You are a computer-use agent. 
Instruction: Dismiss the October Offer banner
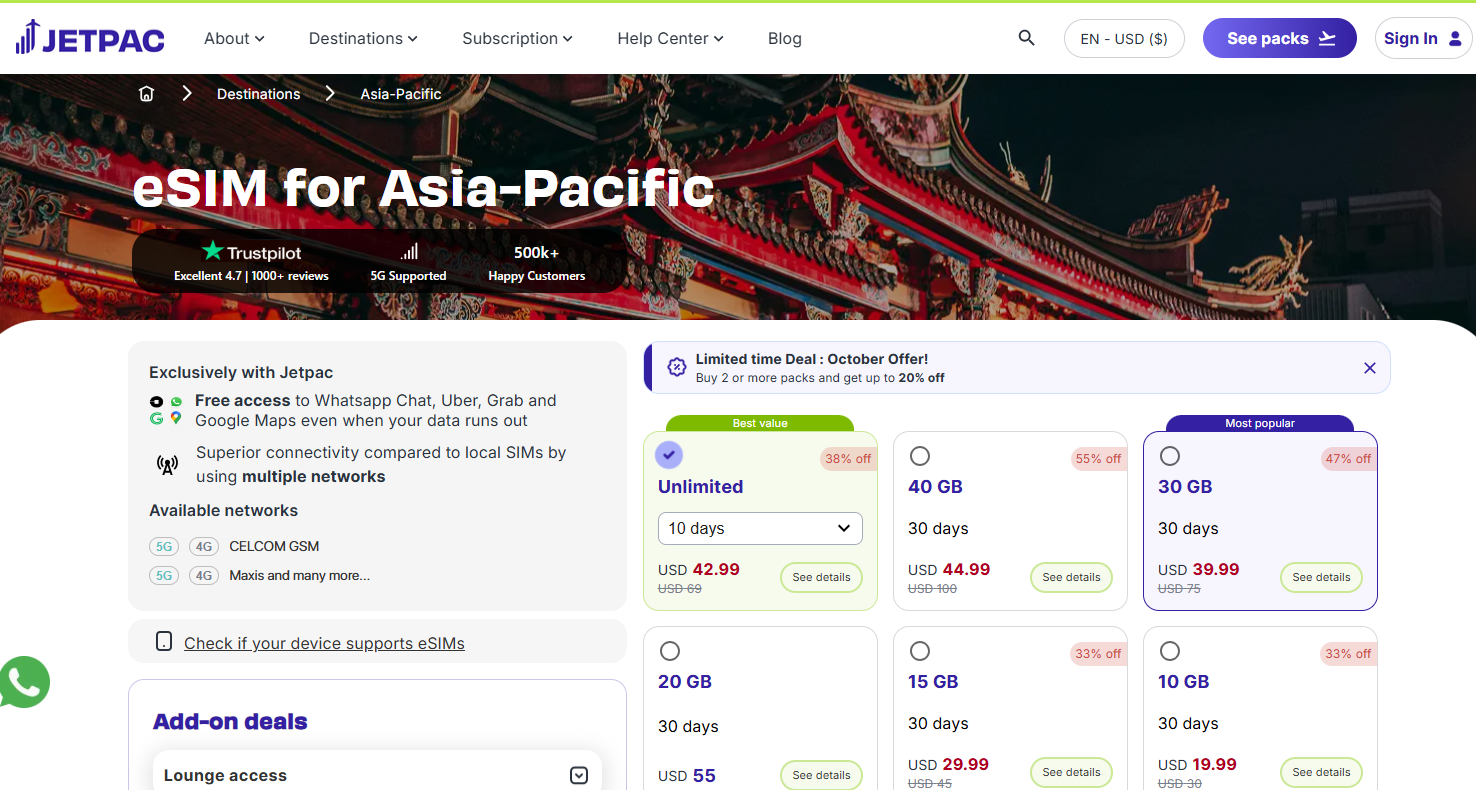point(1370,368)
